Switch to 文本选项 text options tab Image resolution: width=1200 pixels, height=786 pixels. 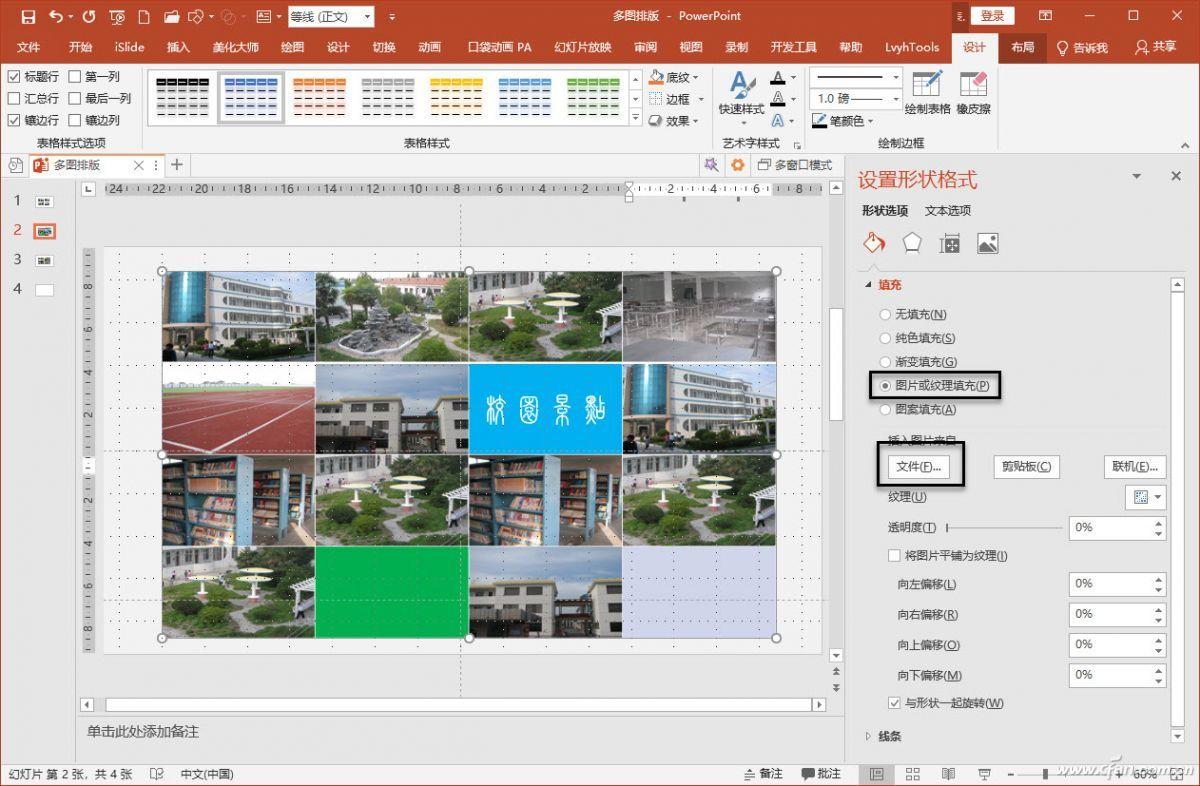pyautogui.click(x=947, y=210)
